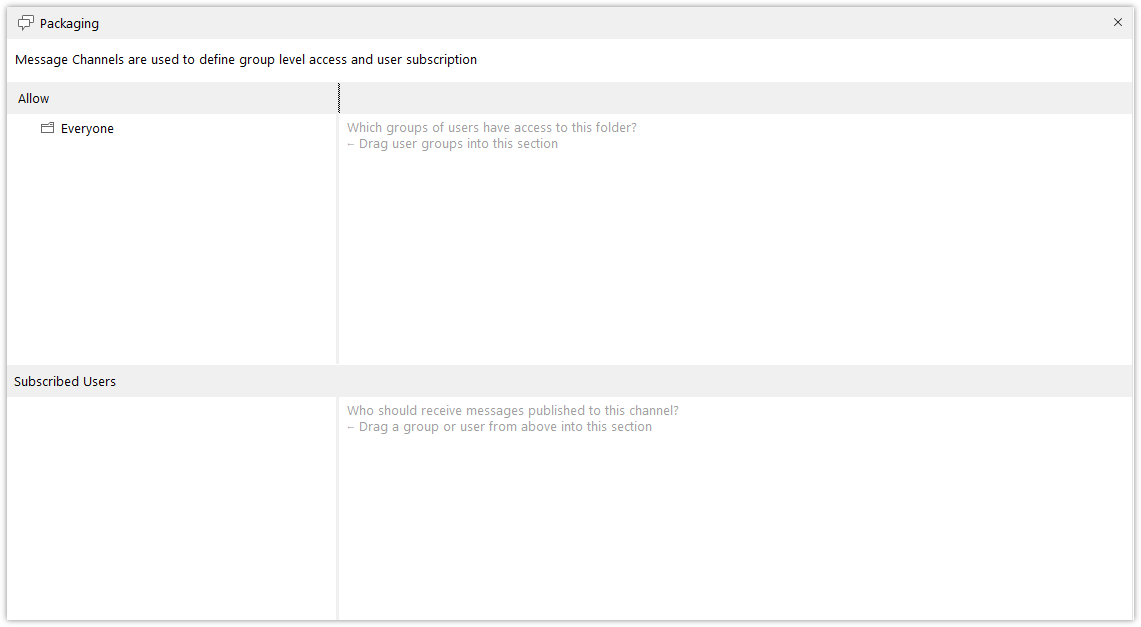1141x627 pixels.
Task: Click the Packaging message channel icon
Action: pyautogui.click(x=25, y=23)
